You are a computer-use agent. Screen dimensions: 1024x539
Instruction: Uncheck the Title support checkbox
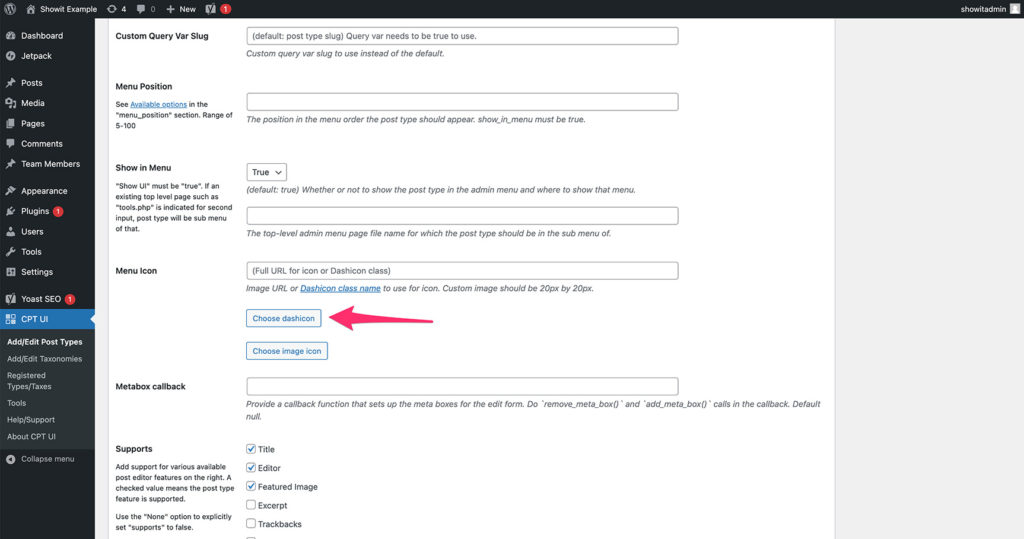pyautogui.click(x=251, y=449)
